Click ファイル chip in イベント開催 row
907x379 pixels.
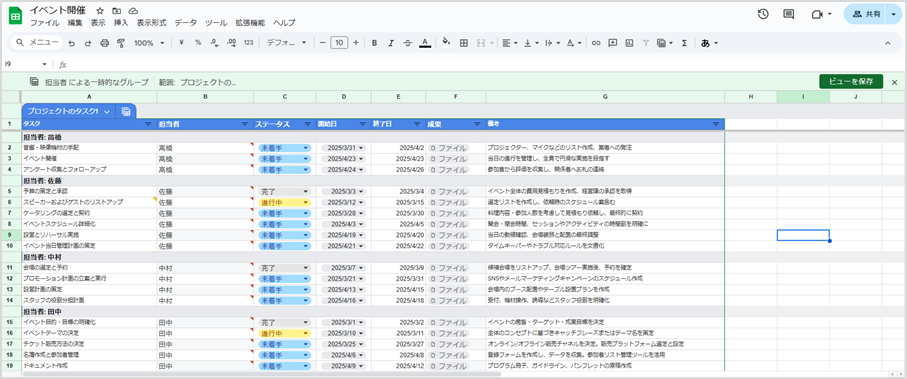pos(448,159)
